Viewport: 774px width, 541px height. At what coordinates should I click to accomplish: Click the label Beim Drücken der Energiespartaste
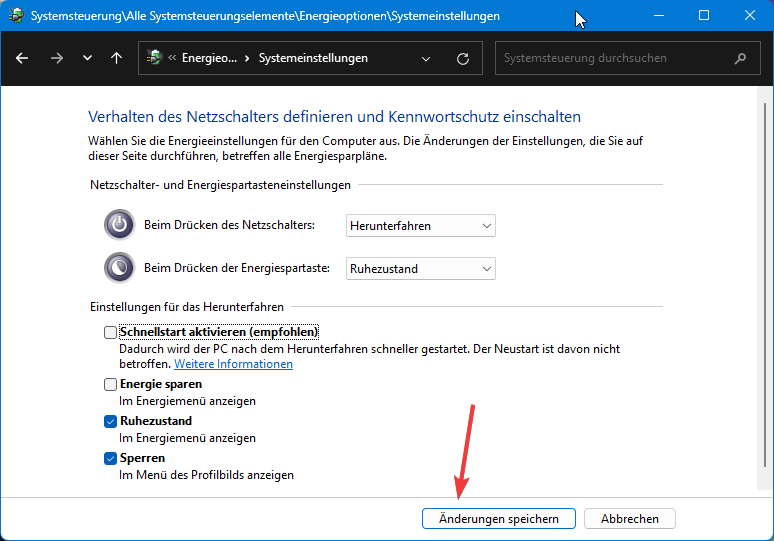236,268
